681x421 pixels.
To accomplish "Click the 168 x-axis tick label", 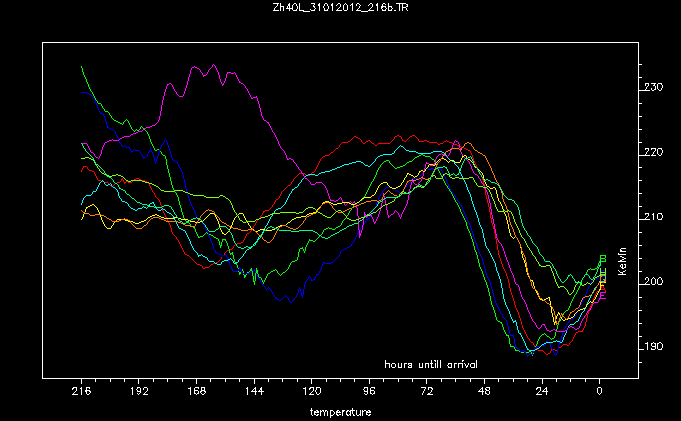I will (x=196, y=393).
